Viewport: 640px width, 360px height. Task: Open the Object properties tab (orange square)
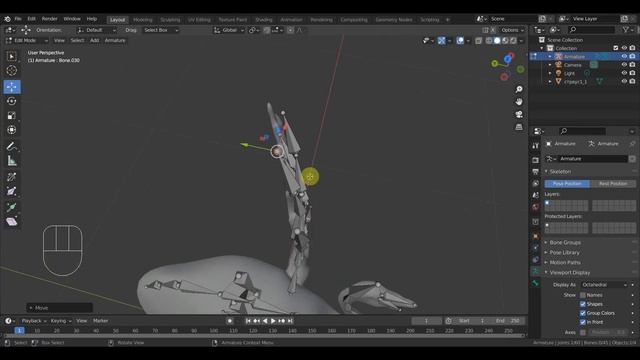coord(536,236)
